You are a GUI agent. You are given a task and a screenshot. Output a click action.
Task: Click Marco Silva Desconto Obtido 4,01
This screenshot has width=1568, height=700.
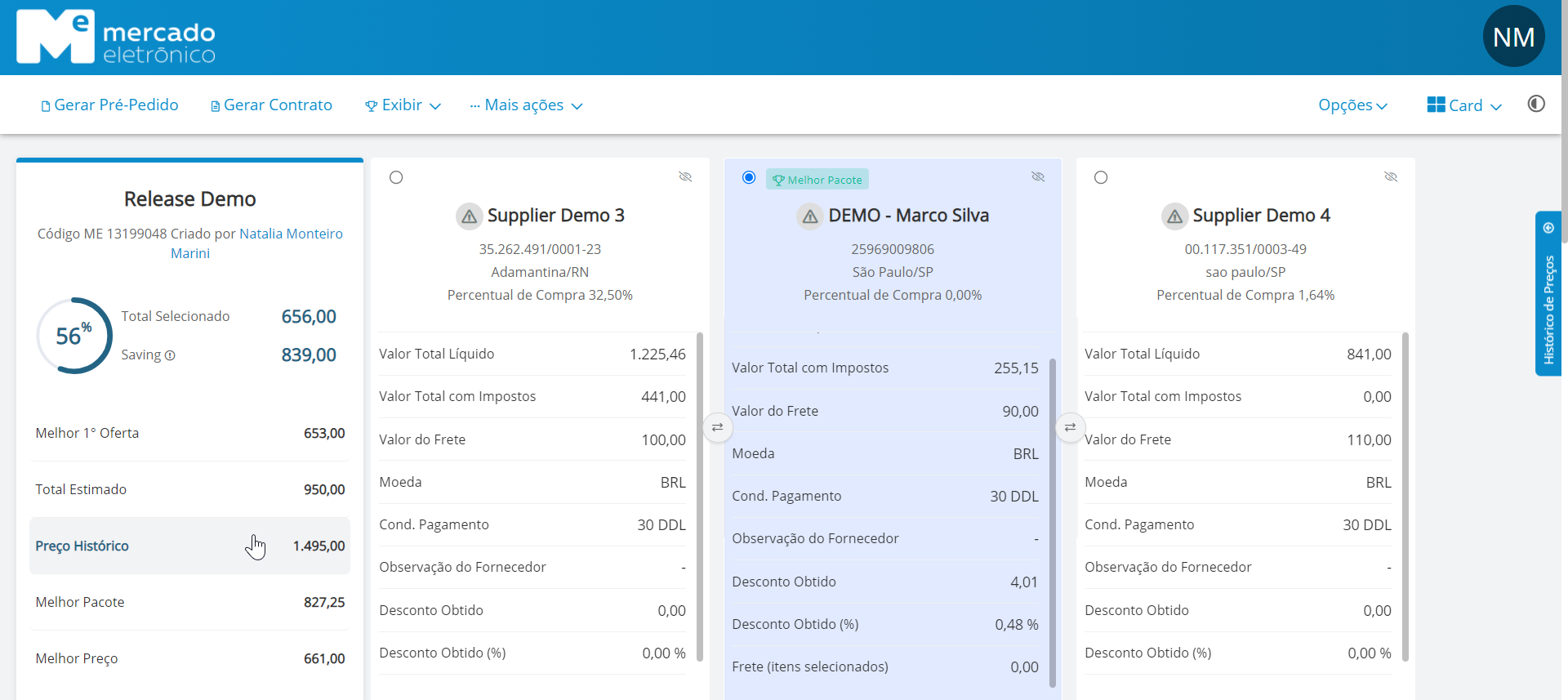click(1024, 582)
